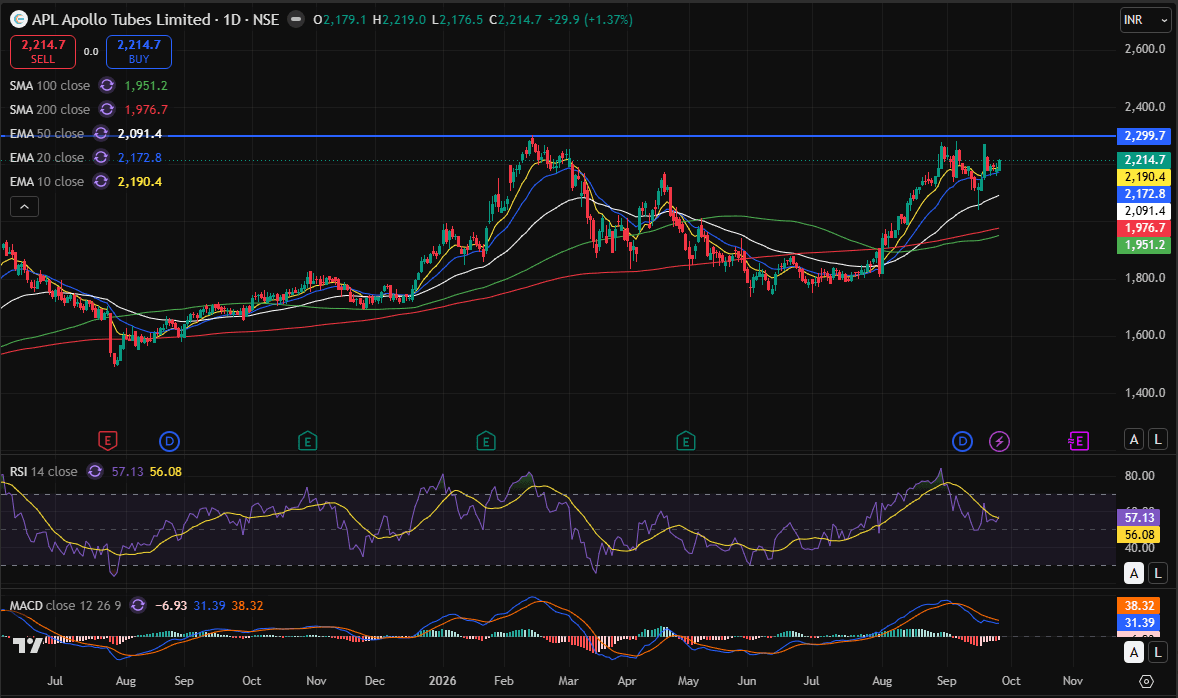
Task: Click the SMA 100 refresh indicator icon
Action: tap(107, 86)
